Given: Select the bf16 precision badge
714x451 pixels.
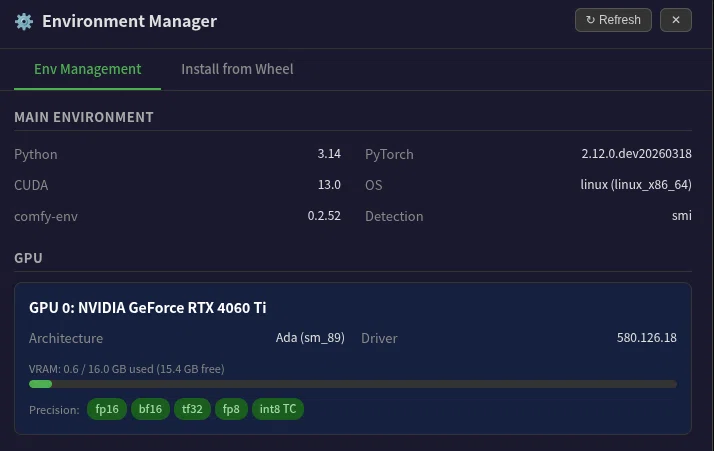Looking at the screenshot, I should pyautogui.click(x=150, y=409).
